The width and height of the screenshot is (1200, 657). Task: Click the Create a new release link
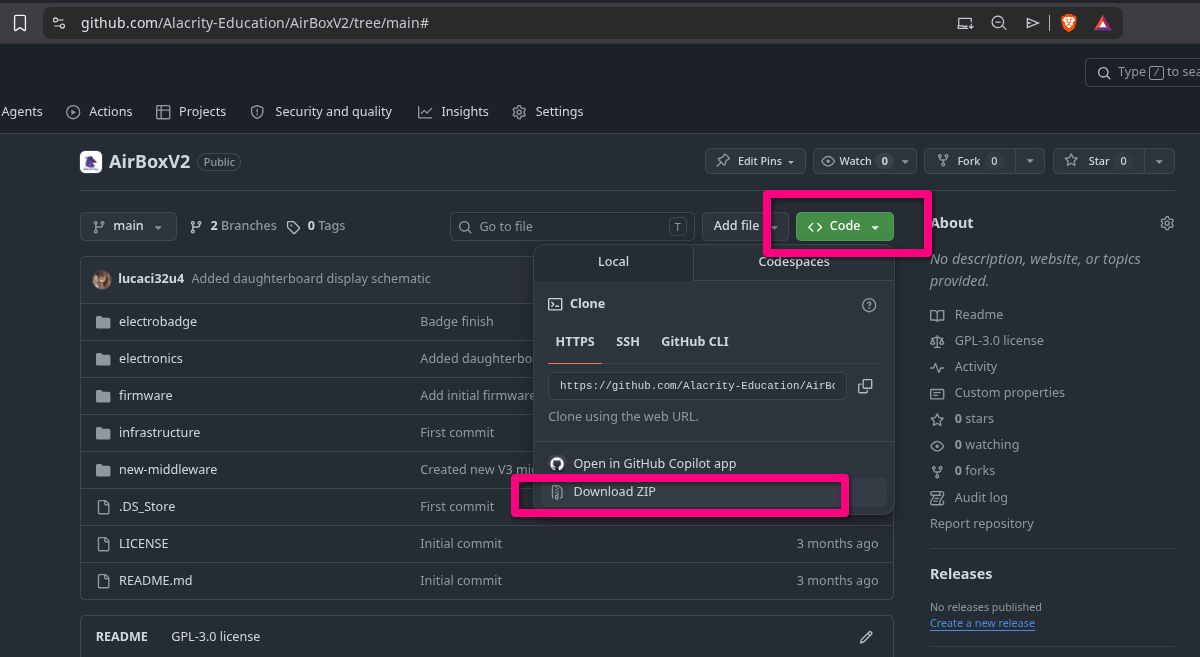click(x=982, y=623)
